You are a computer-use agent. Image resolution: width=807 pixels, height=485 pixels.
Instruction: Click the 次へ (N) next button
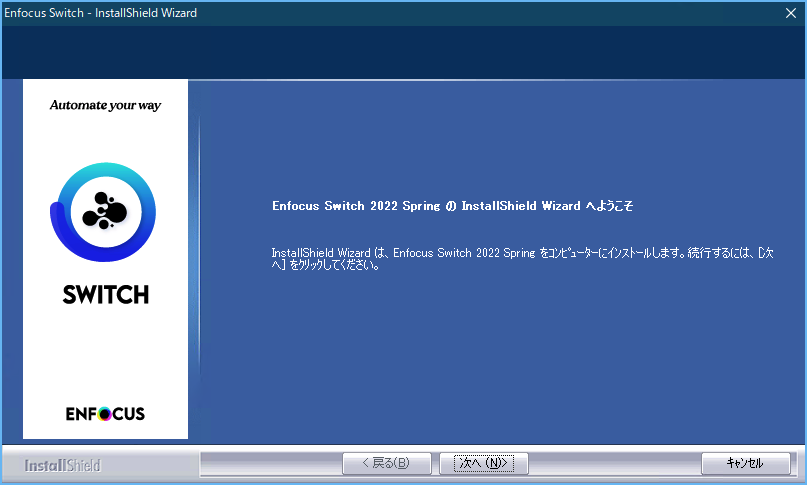(483, 463)
